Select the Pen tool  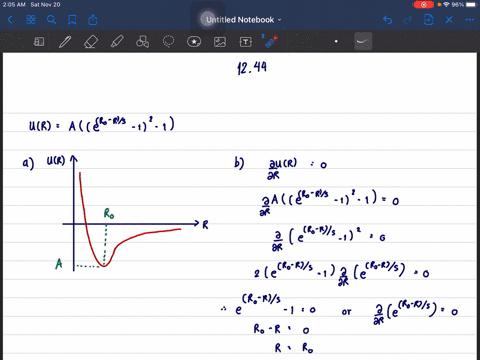tap(65, 42)
